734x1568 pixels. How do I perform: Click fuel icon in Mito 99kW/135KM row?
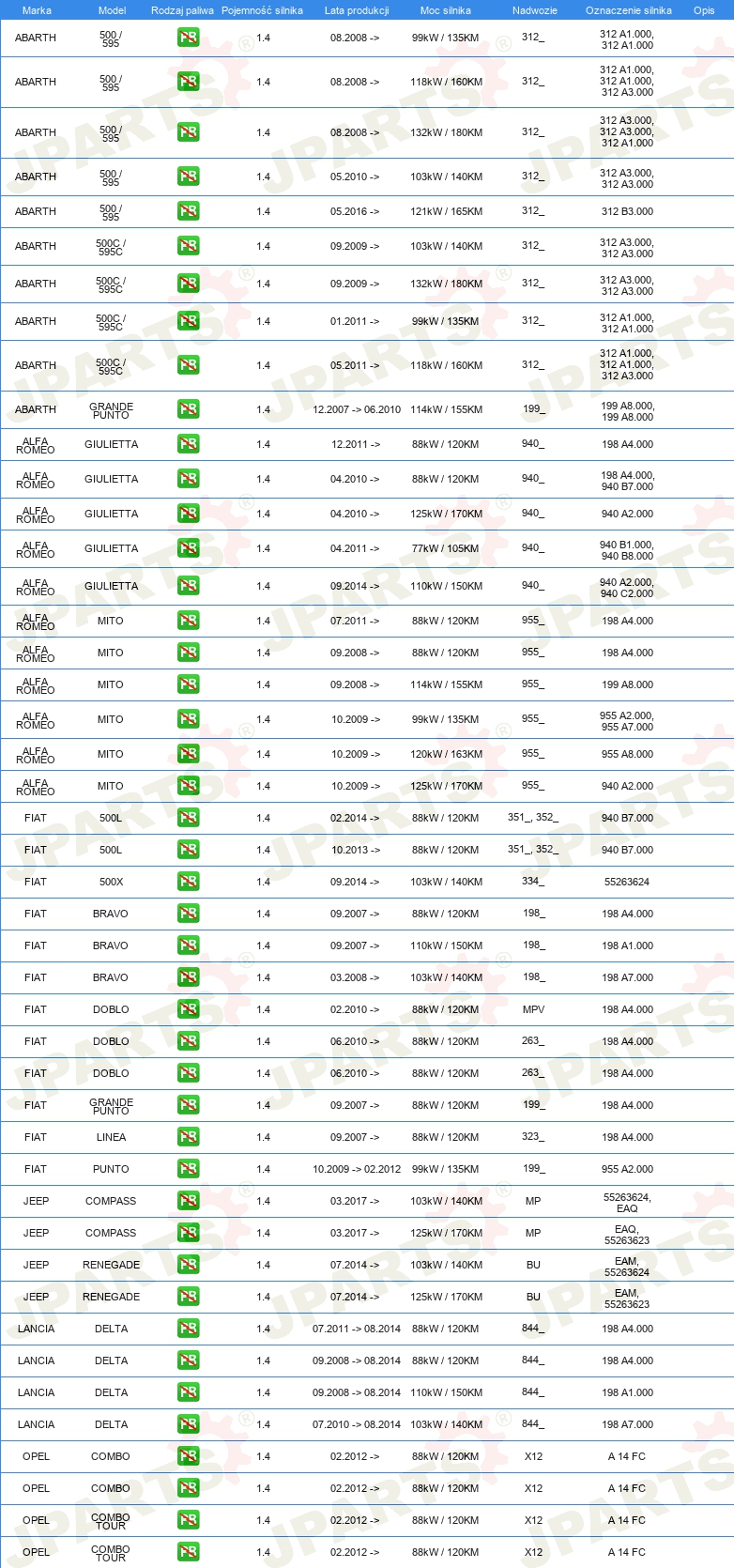tap(188, 719)
